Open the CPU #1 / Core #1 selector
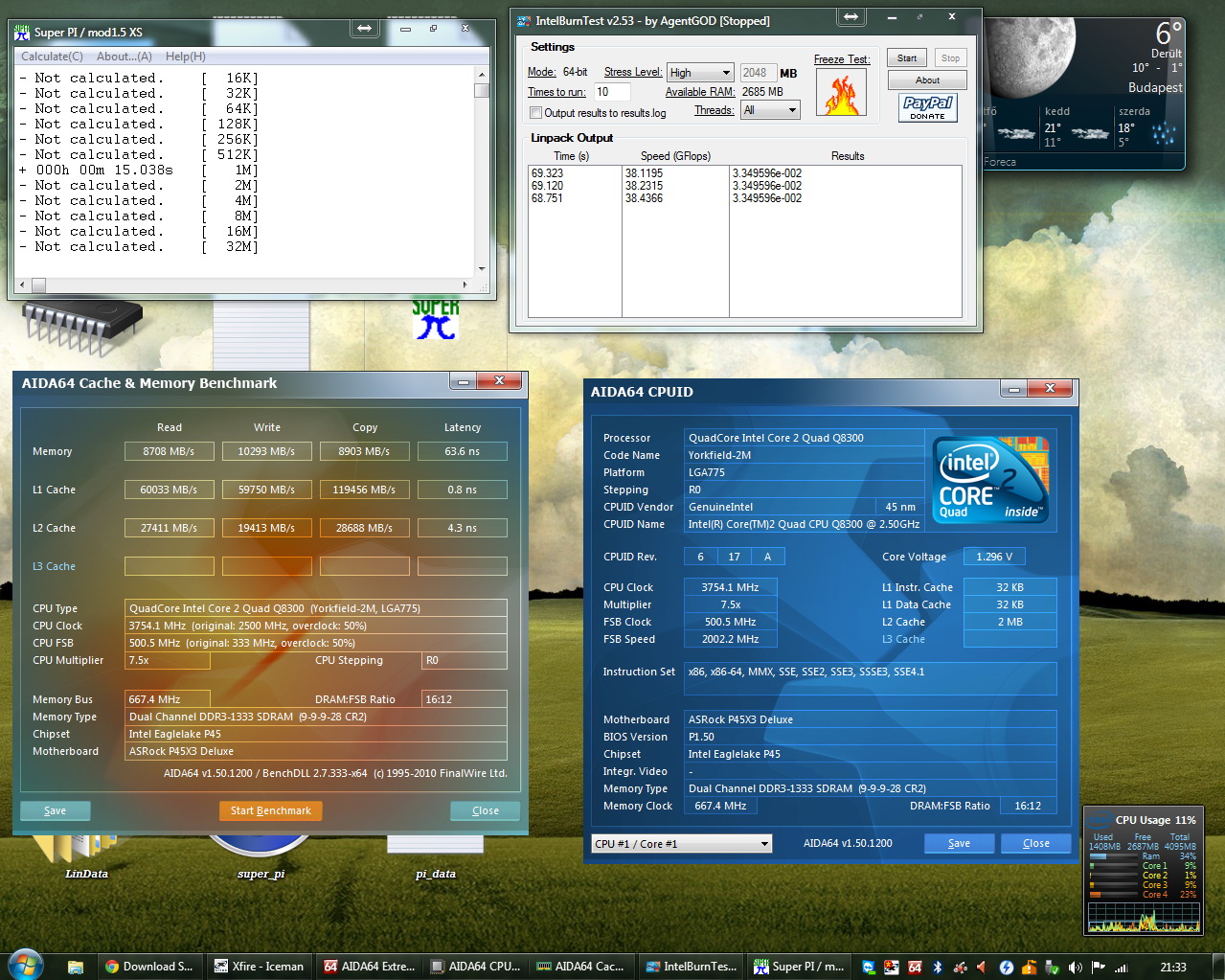The width and height of the screenshot is (1225, 980). coord(682,844)
